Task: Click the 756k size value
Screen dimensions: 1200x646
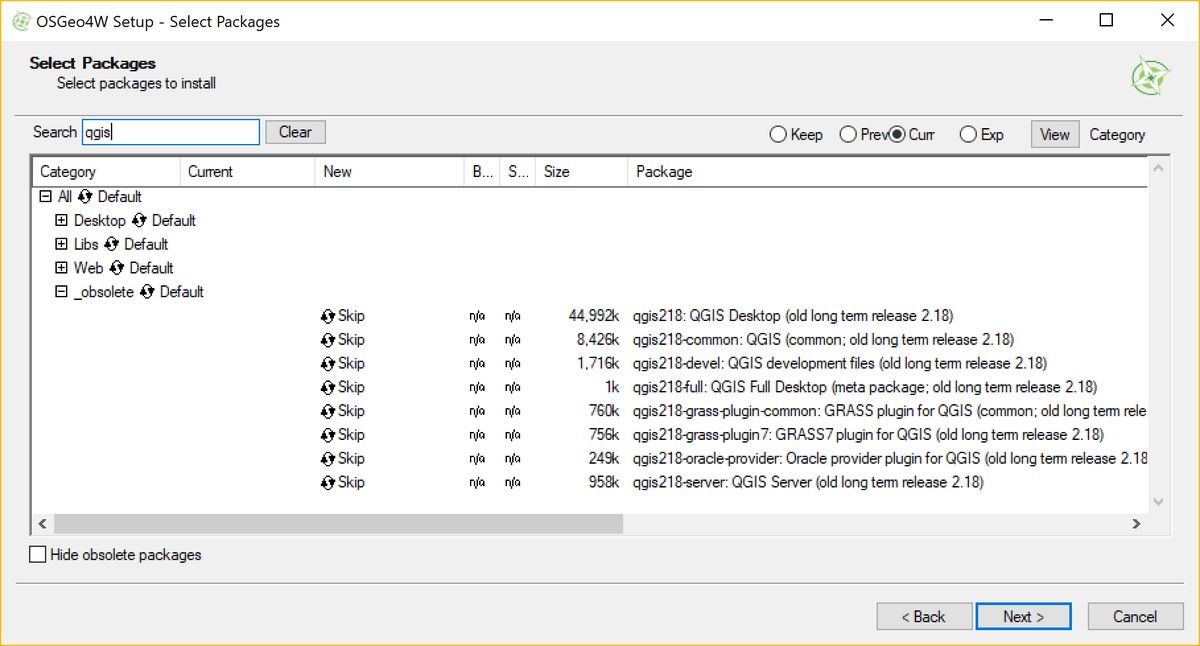Action: coord(604,435)
